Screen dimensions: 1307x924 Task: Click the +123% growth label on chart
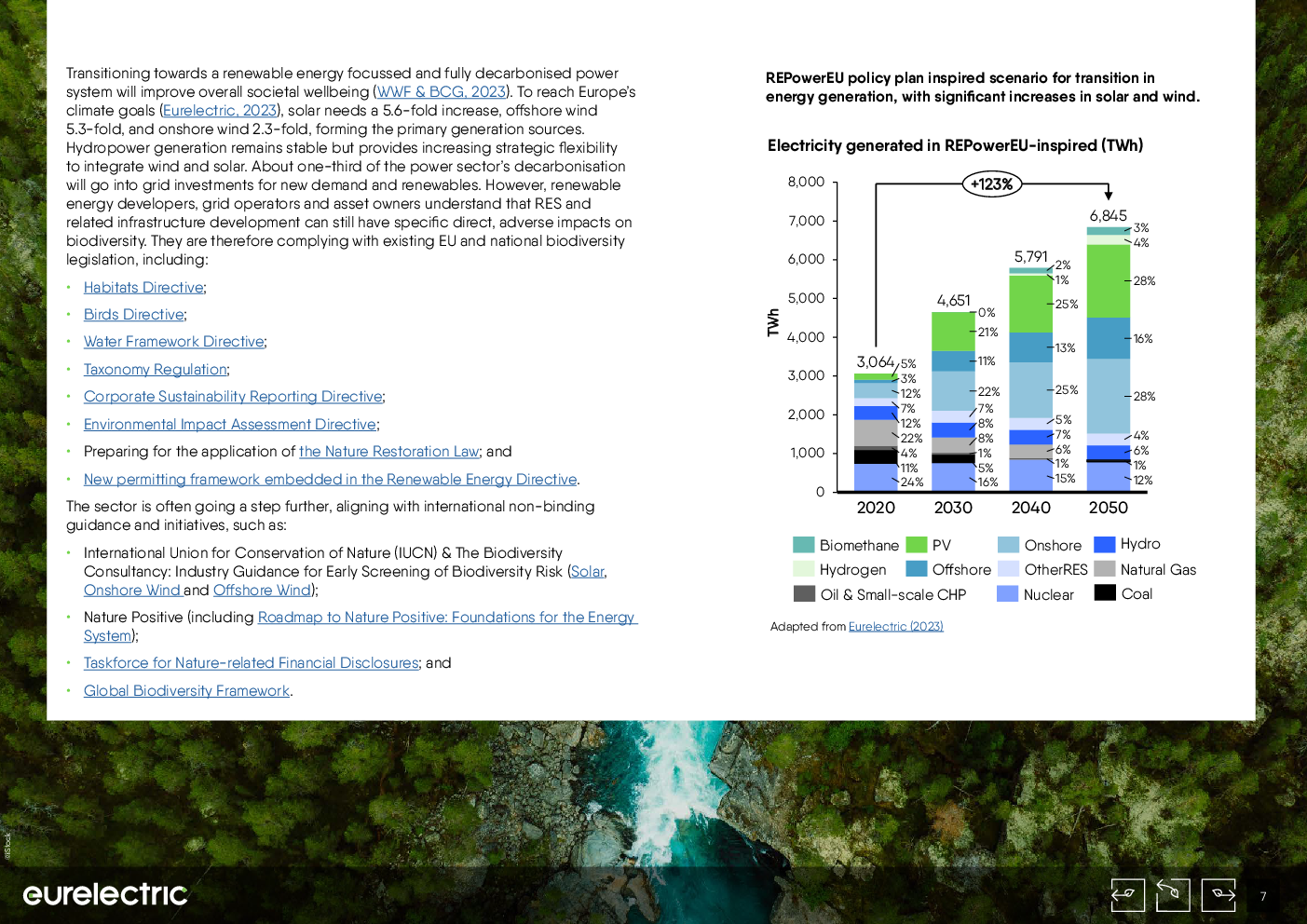(x=992, y=184)
